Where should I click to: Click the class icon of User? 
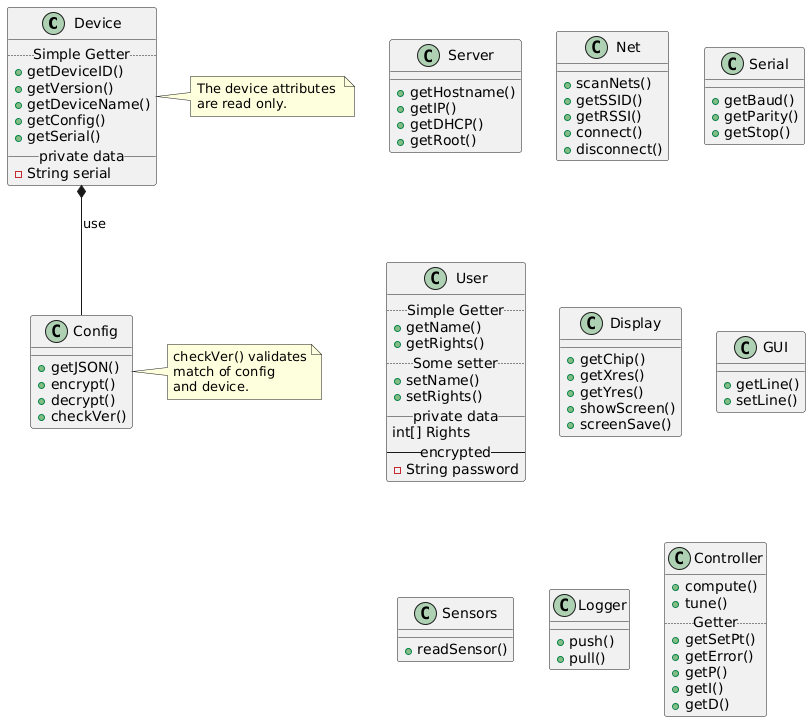[x=435, y=278]
